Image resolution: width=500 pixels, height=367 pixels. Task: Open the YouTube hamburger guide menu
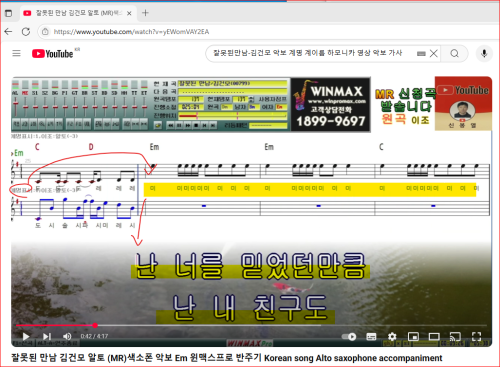pos(16,53)
